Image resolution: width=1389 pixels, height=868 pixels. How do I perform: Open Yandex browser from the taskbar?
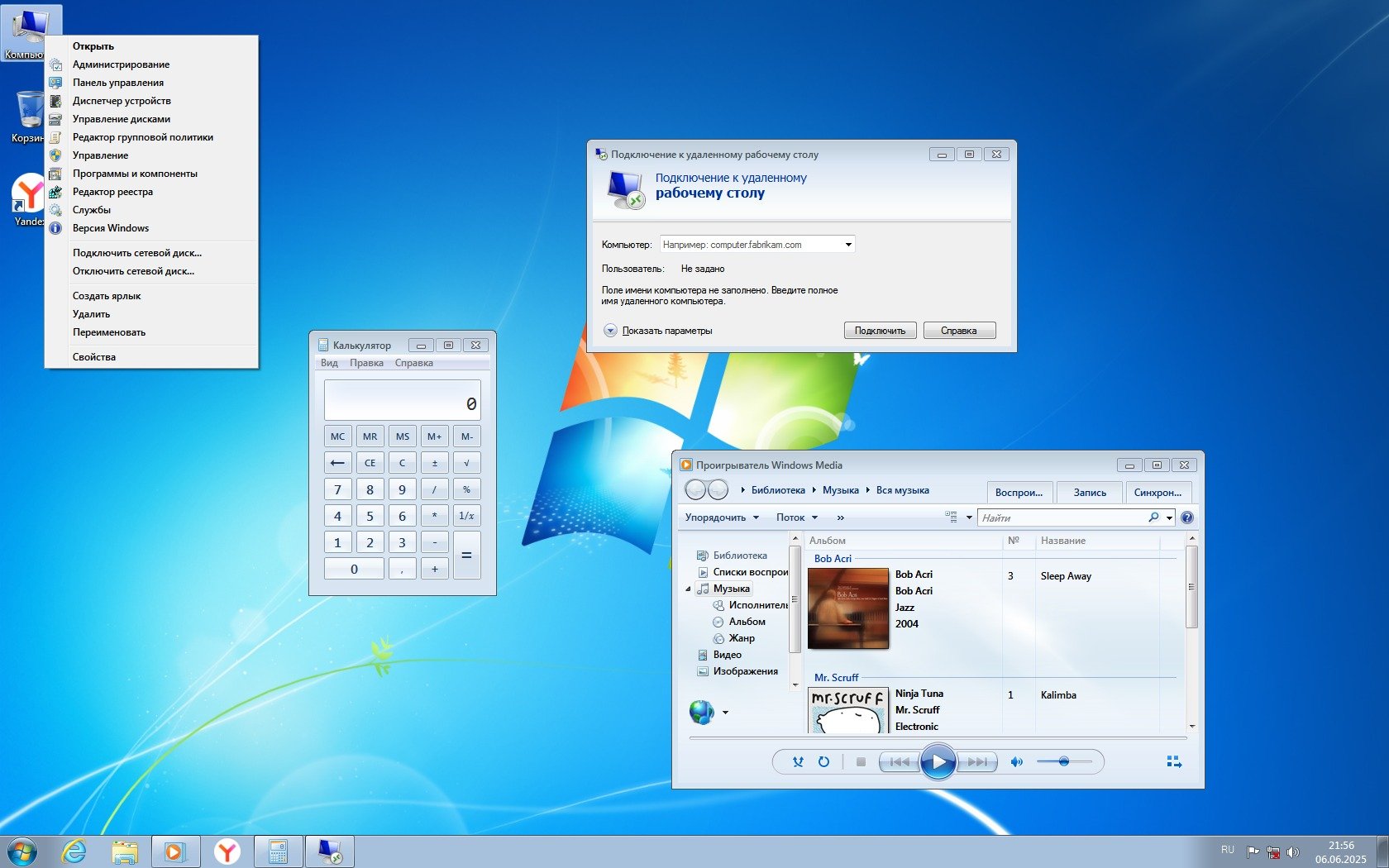point(227,851)
